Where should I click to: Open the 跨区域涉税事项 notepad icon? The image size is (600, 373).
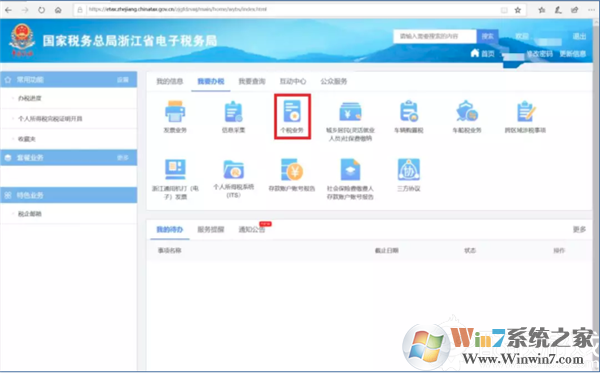(x=525, y=111)
